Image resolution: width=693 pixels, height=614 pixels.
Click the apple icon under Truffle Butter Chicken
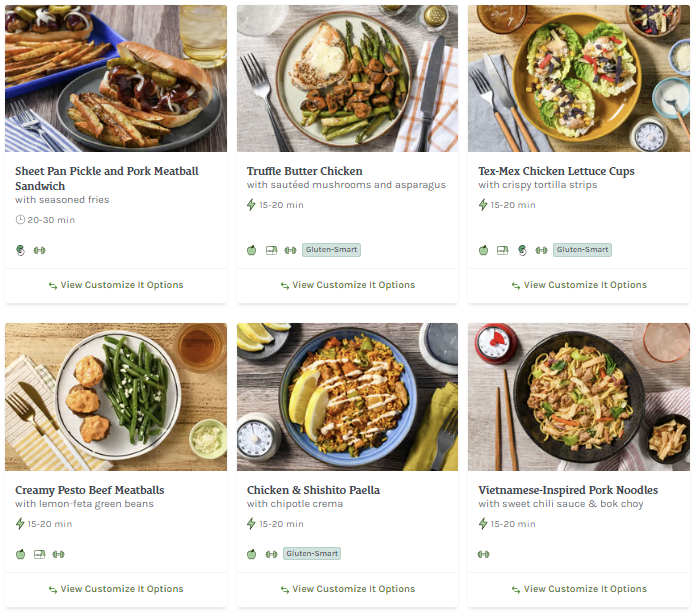tap(252, 250)
